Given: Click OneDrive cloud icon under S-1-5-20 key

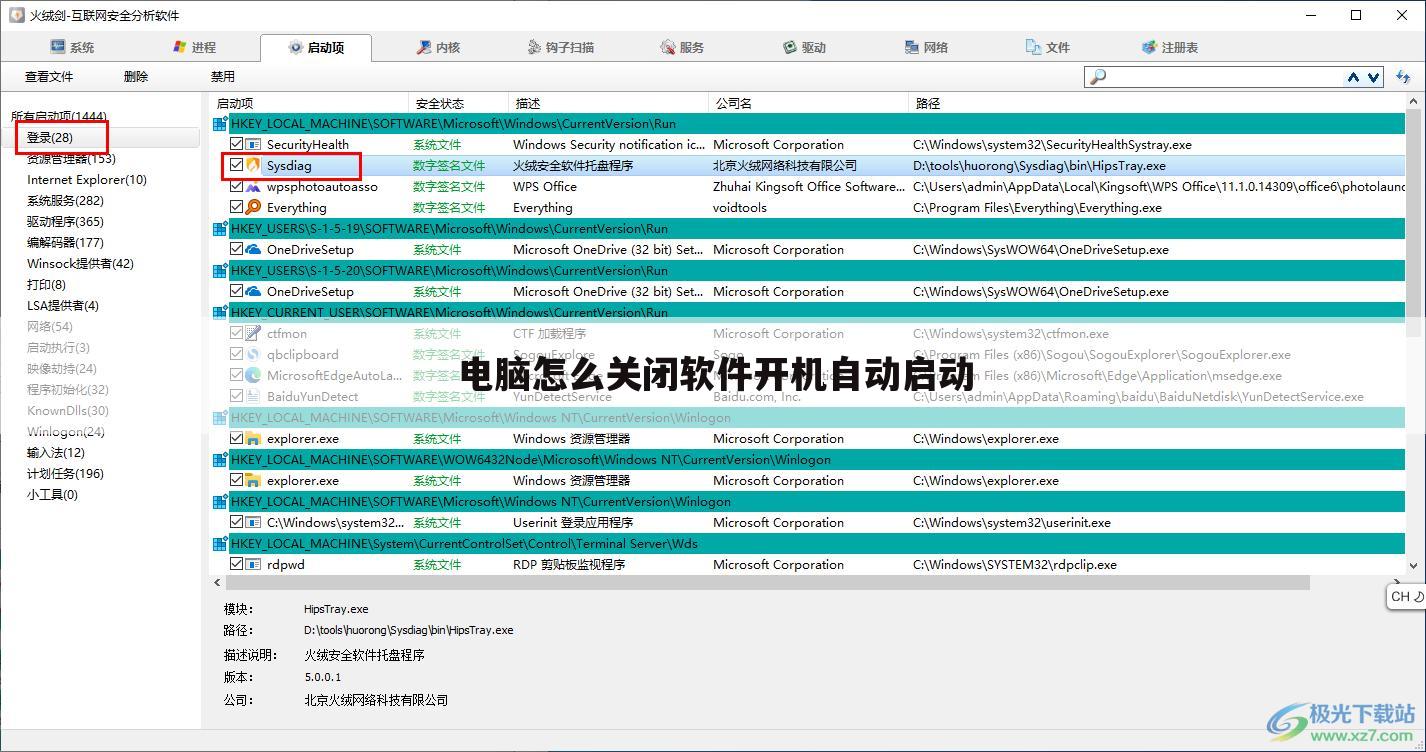Looking at the screenshot, I should point(253,292).
